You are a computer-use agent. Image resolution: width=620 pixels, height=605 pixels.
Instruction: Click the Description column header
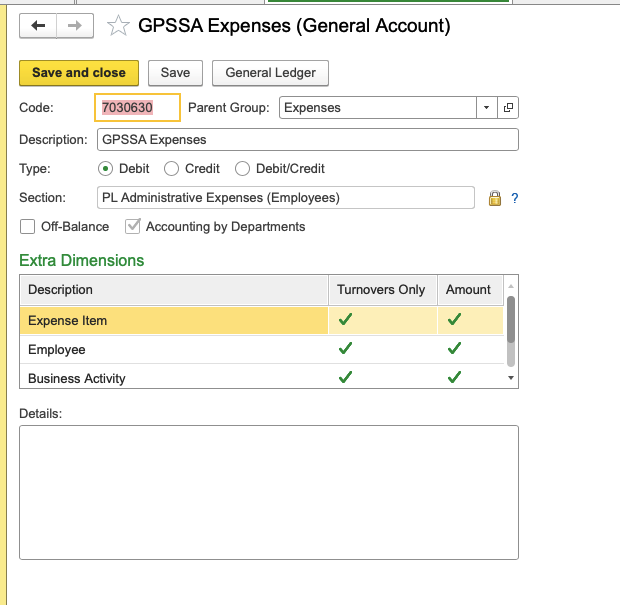click(174, 290)
